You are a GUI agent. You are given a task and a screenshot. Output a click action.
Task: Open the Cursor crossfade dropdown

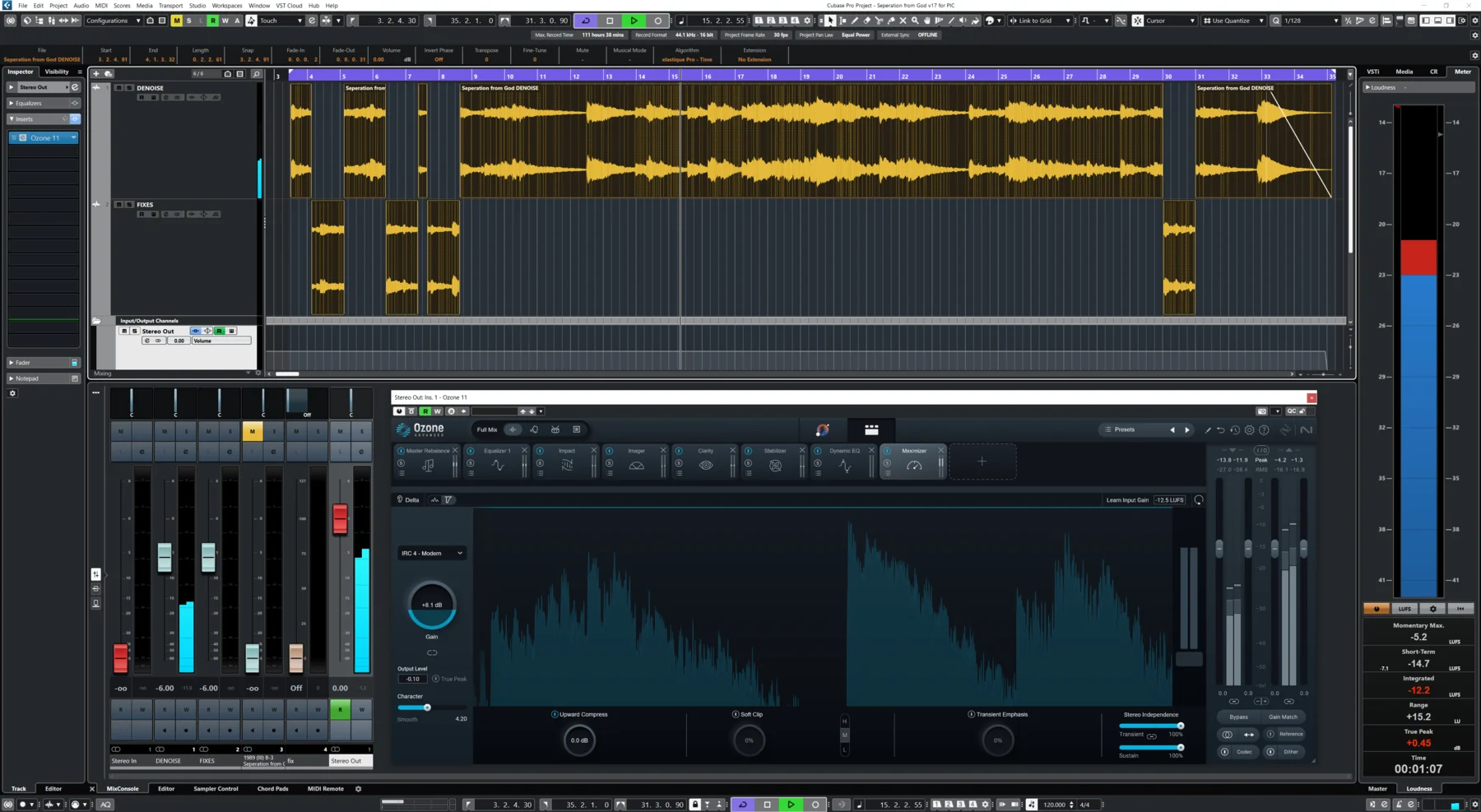pos(1170,21)
